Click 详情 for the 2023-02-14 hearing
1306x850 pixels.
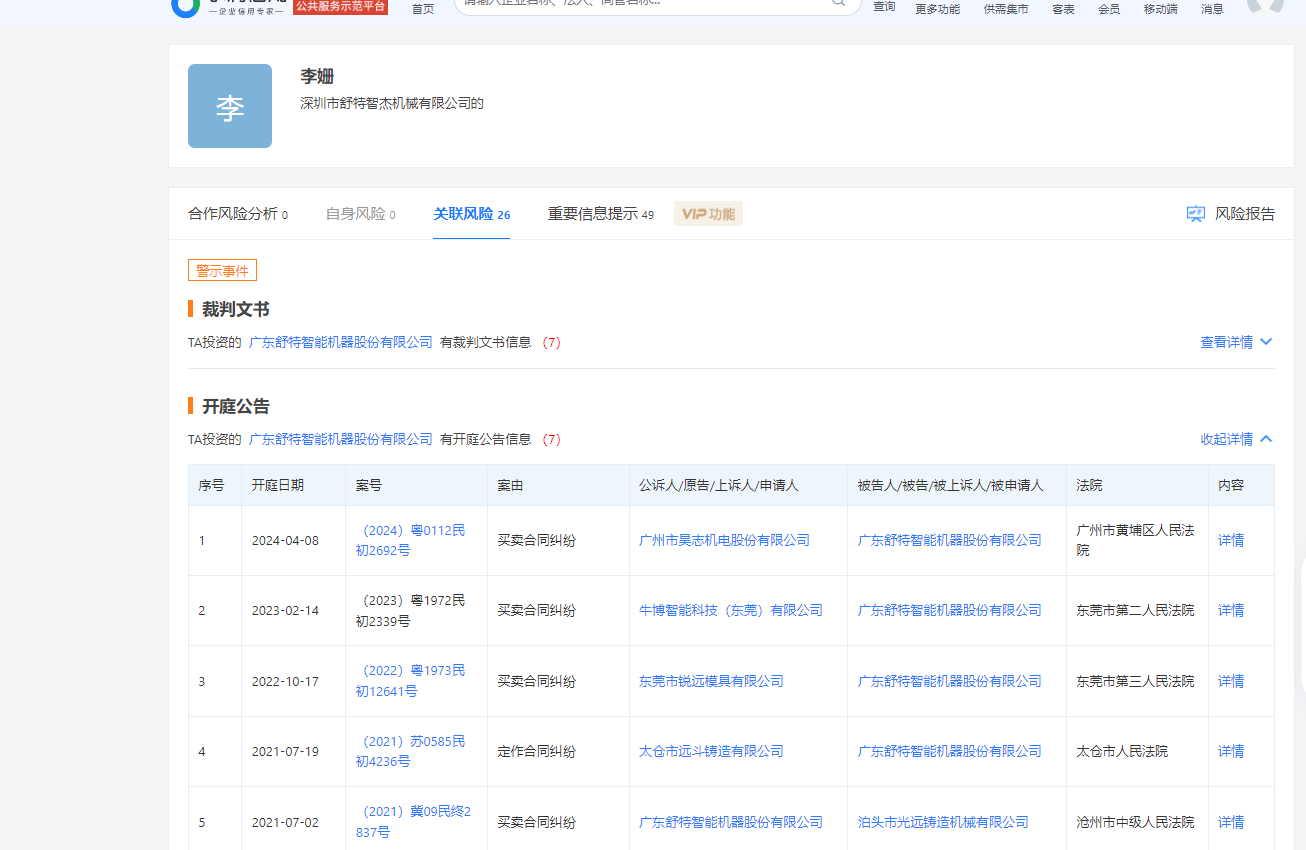pyautogui.click(x=1231, y=610)
